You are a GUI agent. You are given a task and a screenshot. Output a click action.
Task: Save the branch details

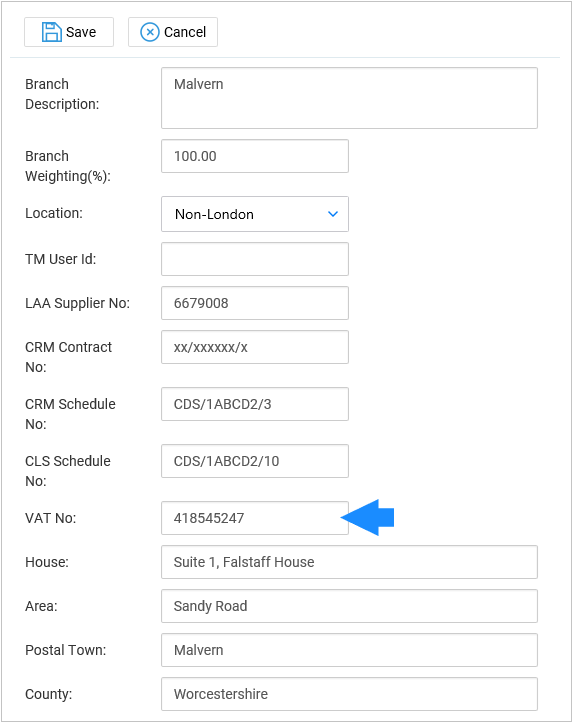click(69, 32)
